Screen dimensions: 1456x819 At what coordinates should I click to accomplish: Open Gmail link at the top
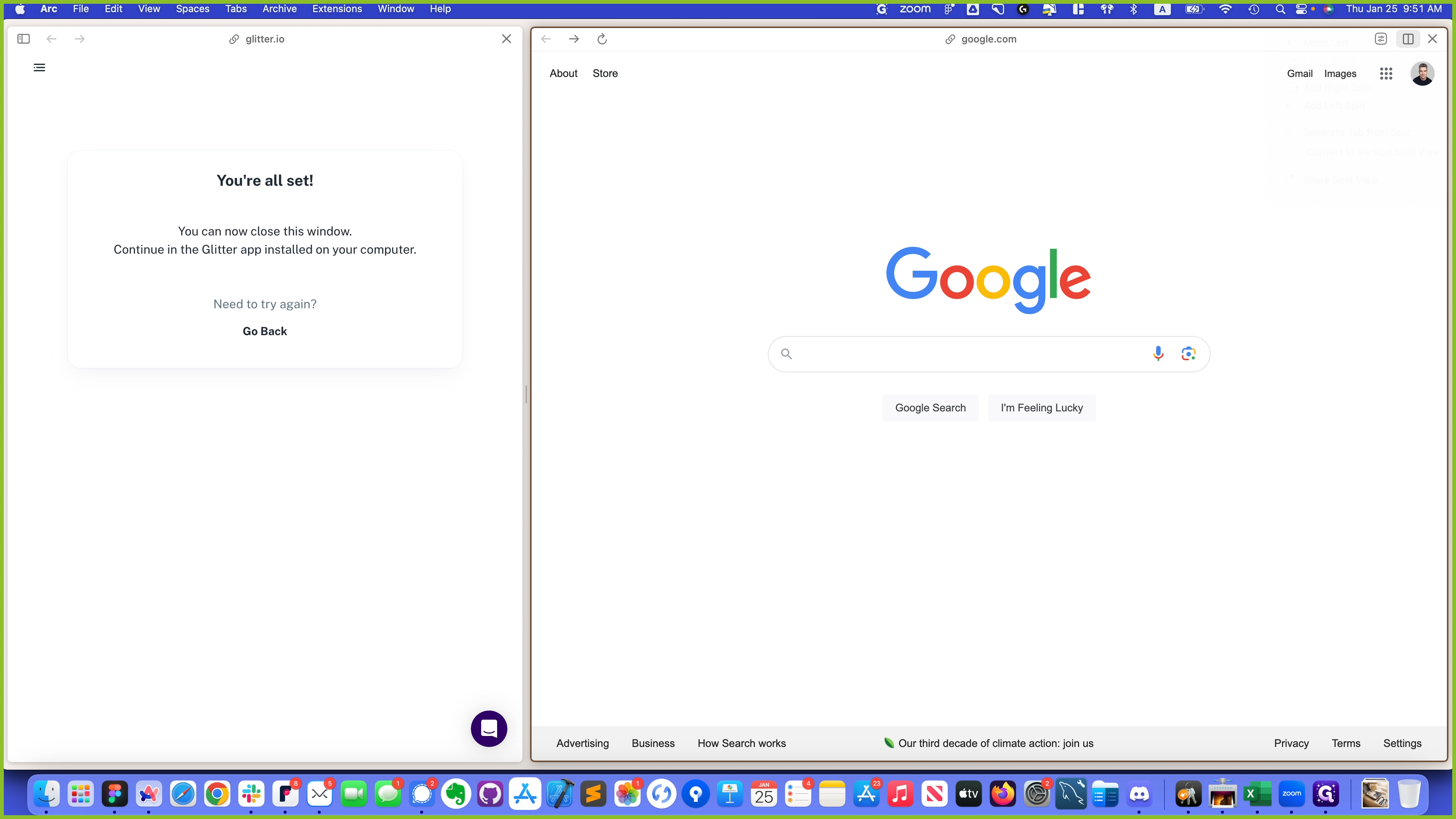click(x=1299, y=74)
